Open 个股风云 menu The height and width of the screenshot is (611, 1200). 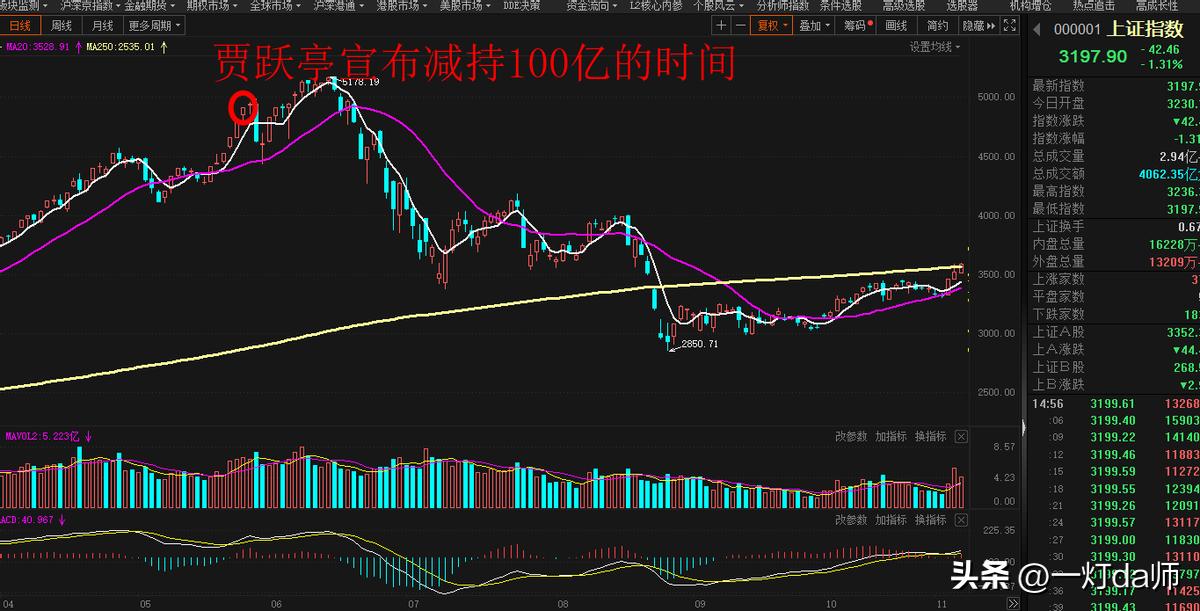(720, 5)
